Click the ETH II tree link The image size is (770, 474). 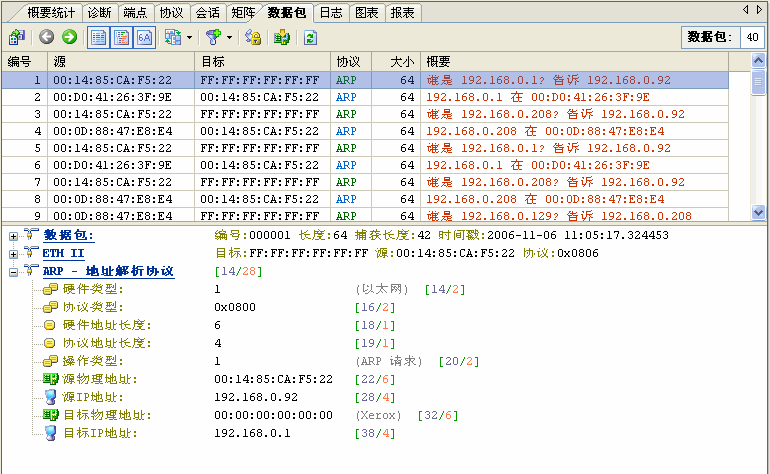63,253
